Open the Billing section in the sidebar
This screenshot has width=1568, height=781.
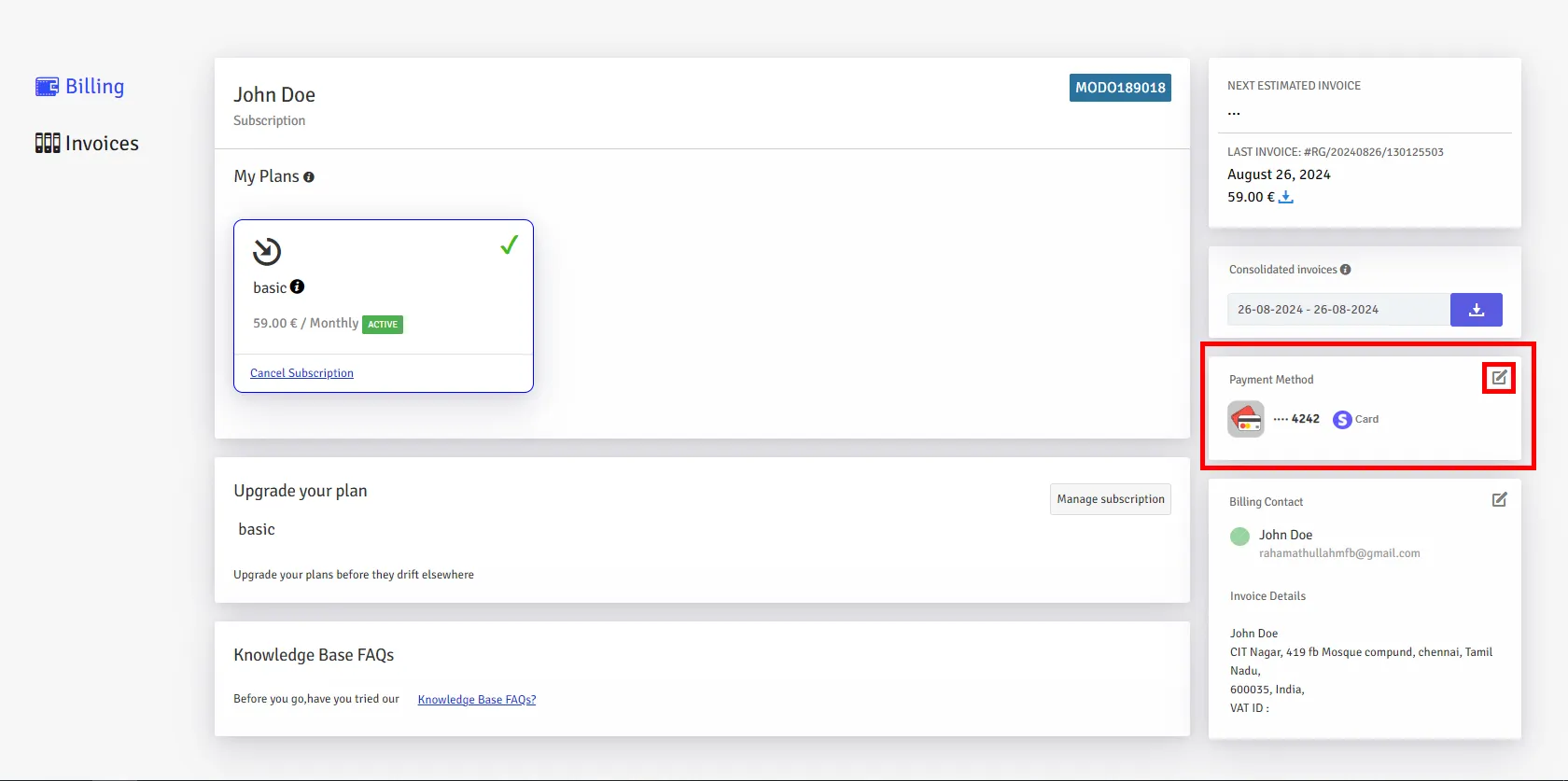point(79,87)
